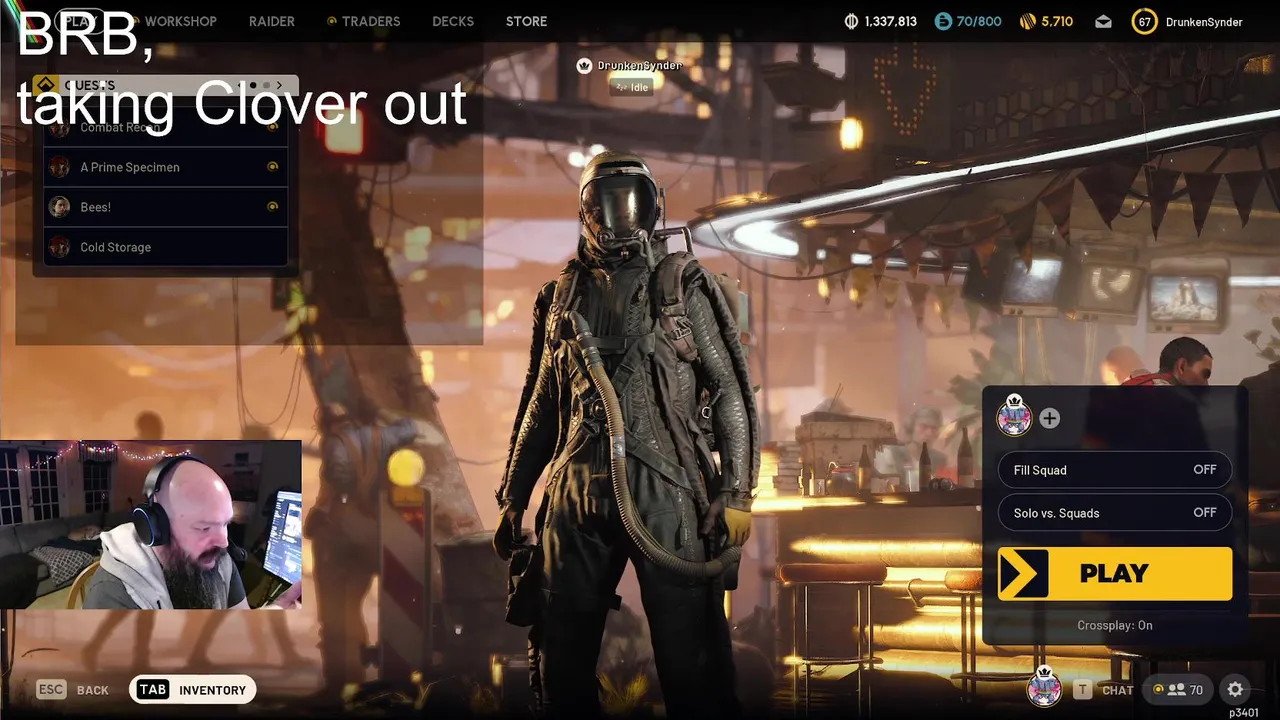Open Inventory with the TAB button
The image size is (1280, 720).
point(193,689)
